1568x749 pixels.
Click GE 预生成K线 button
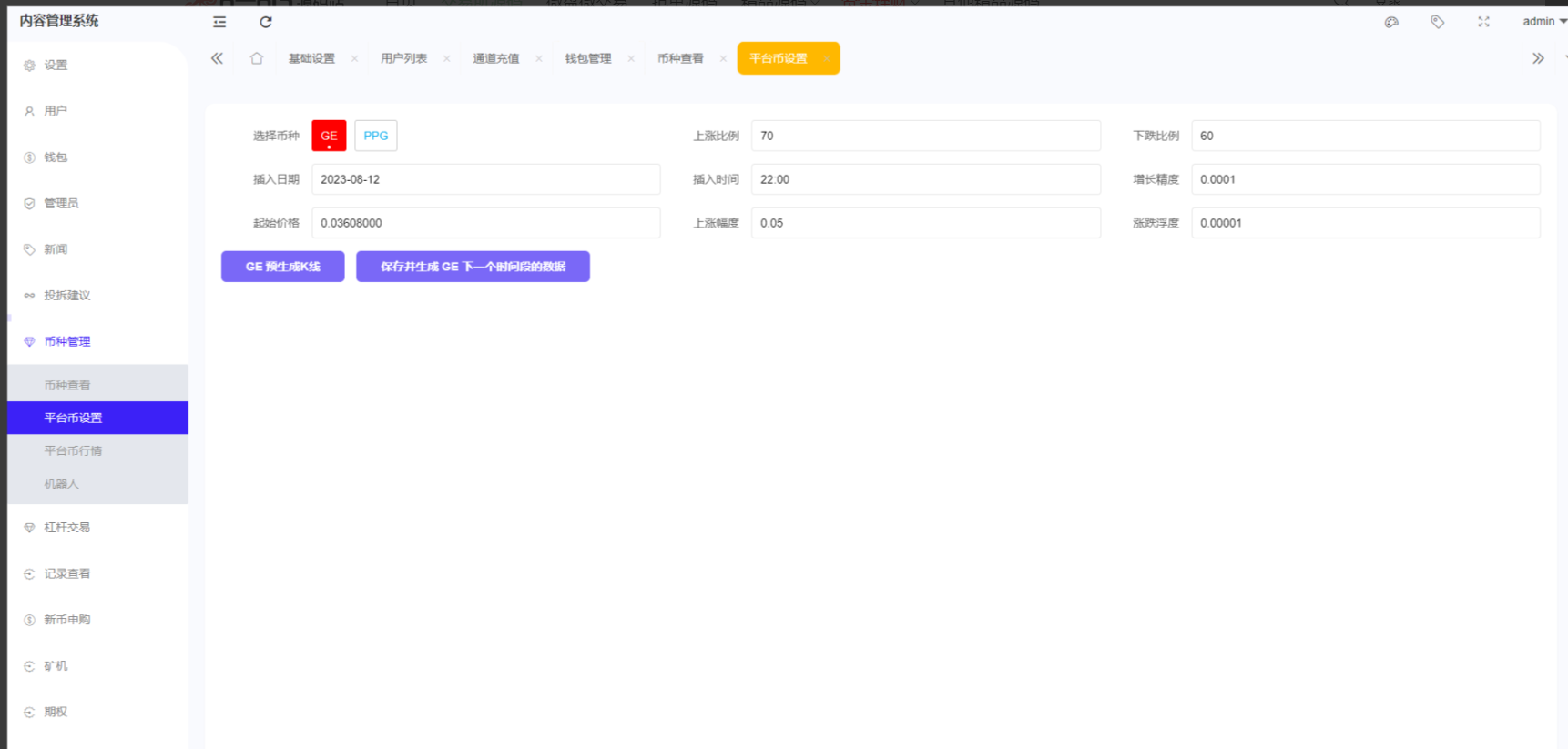tap(283, 267)
